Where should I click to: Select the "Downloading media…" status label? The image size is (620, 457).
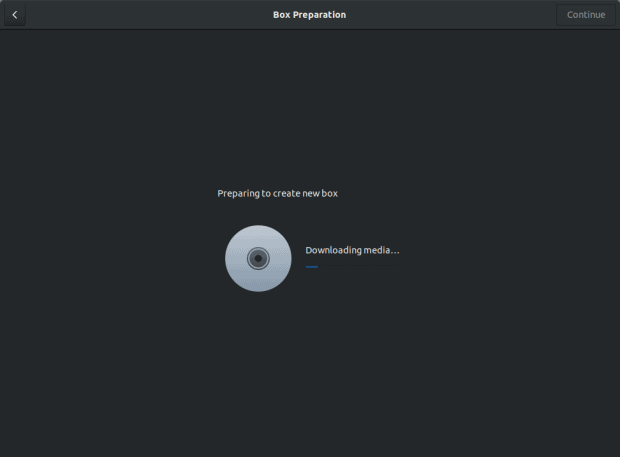point(352,250)
